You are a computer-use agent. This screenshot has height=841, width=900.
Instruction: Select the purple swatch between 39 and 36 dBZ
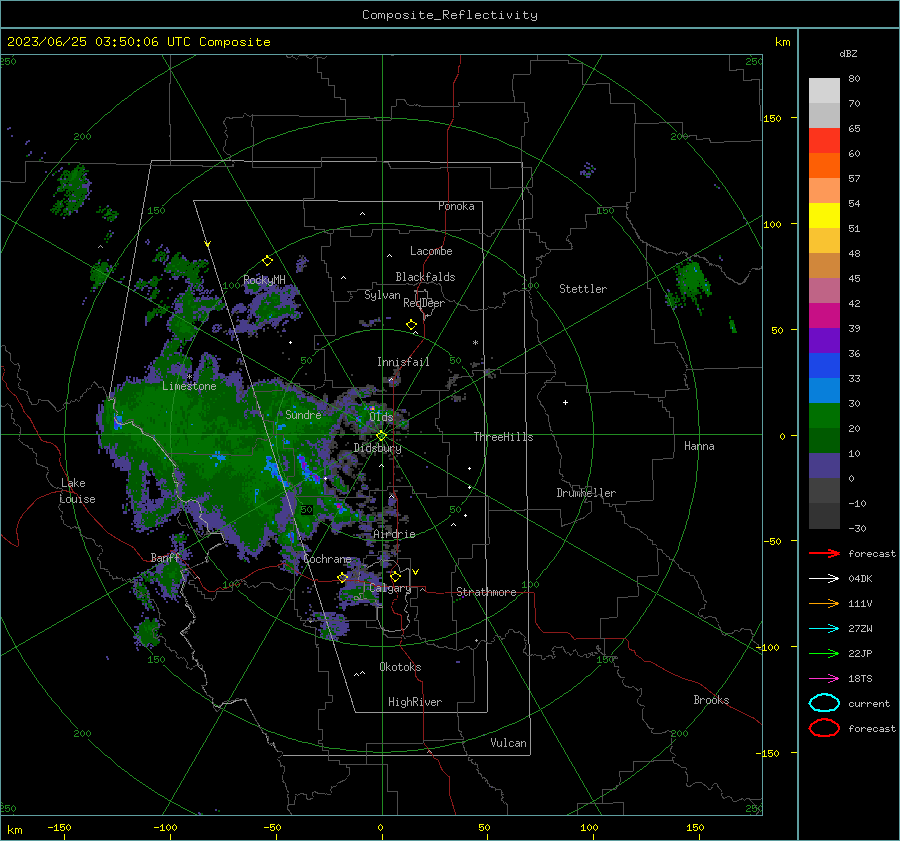[x=824, y=340]
